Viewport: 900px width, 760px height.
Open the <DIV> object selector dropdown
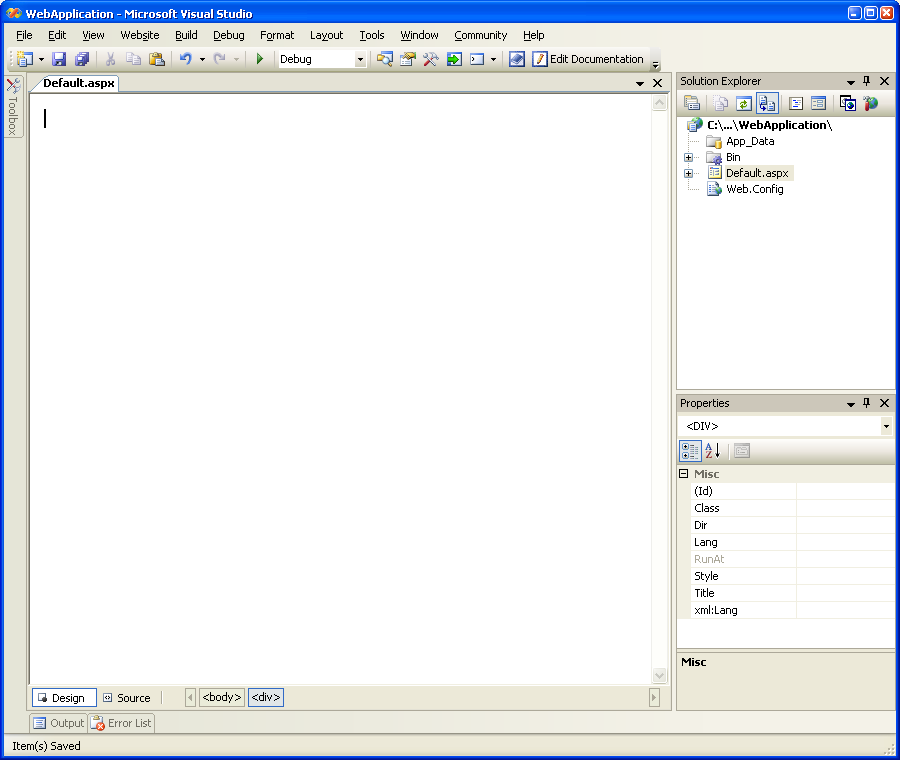[x=886, y=426]
